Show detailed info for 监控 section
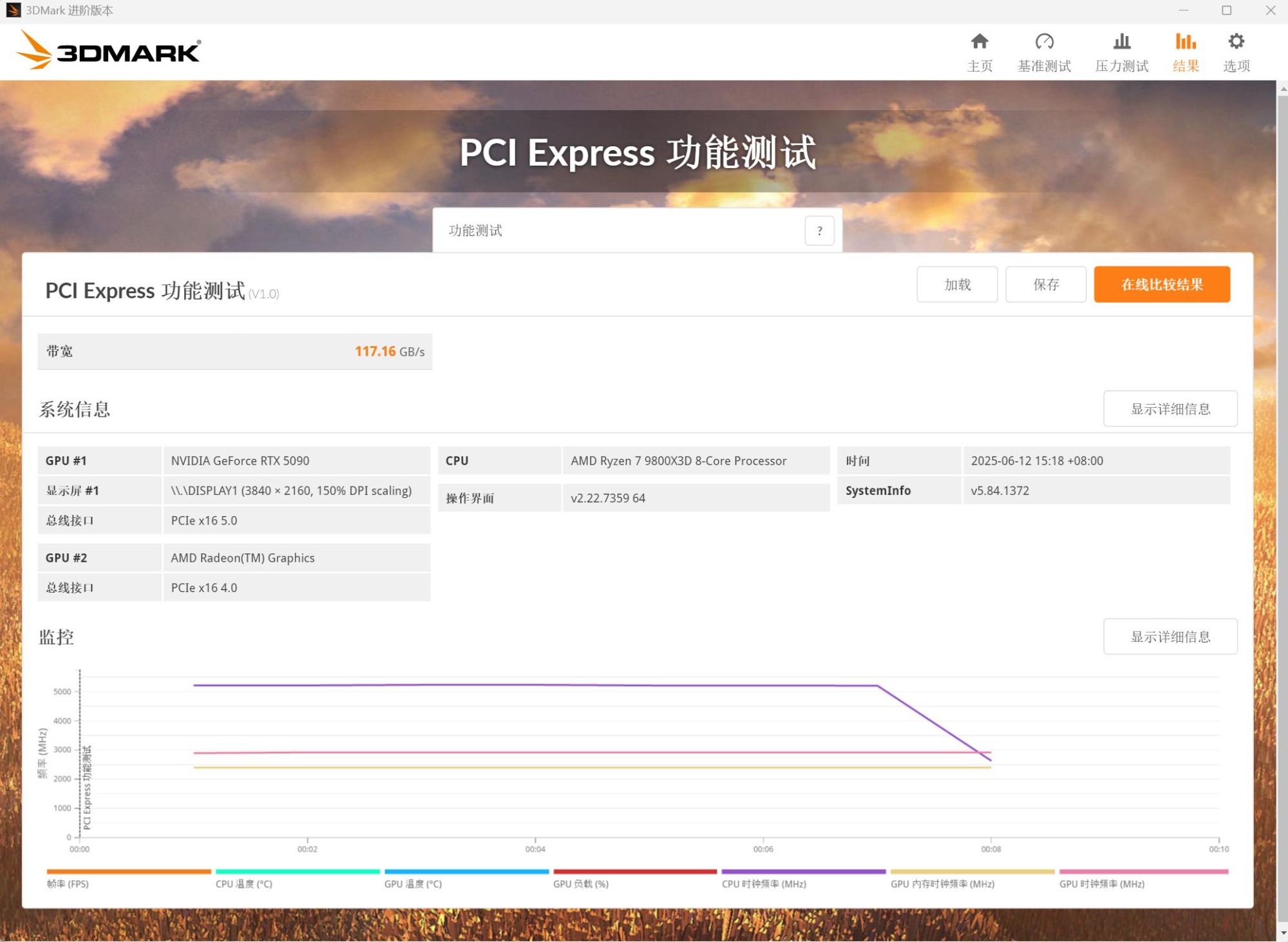Screen dimensions: 1288x942 pyautogui.click(x=1170, y=637)
